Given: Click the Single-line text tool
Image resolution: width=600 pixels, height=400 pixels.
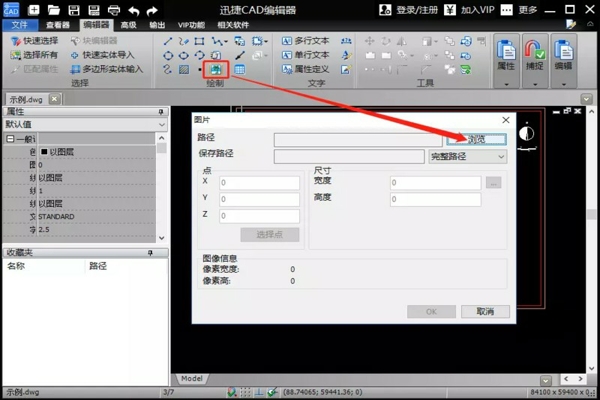Looking at the screenshot, I should 305,55.
